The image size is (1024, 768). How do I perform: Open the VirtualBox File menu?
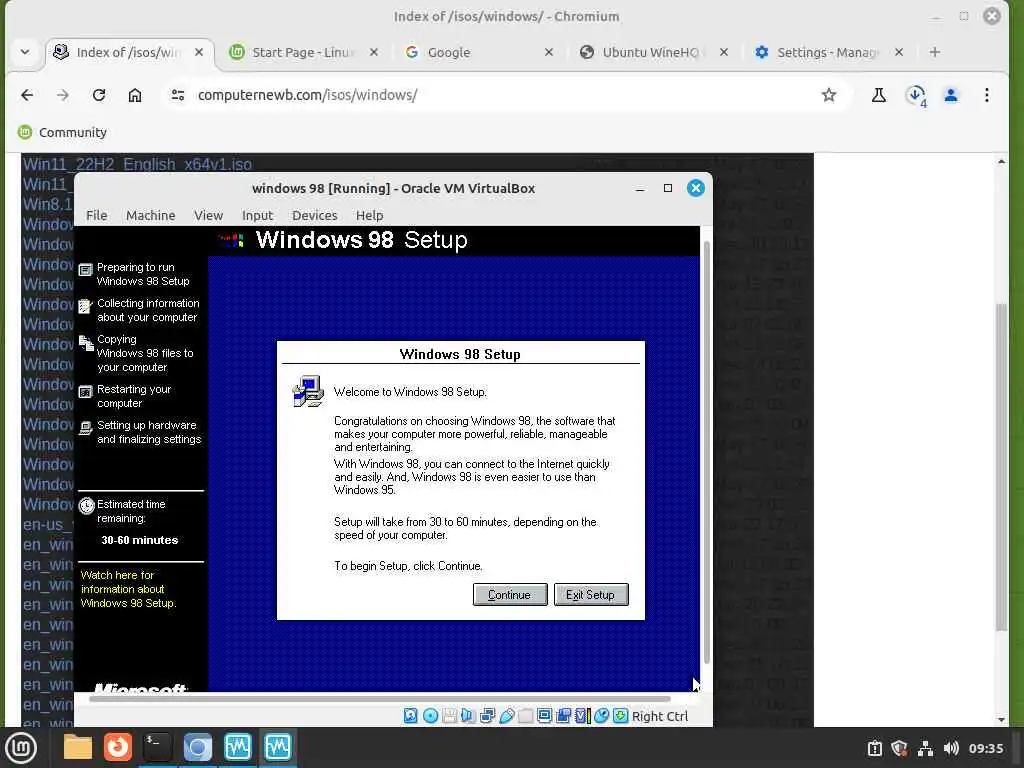(x=97, y=216)
